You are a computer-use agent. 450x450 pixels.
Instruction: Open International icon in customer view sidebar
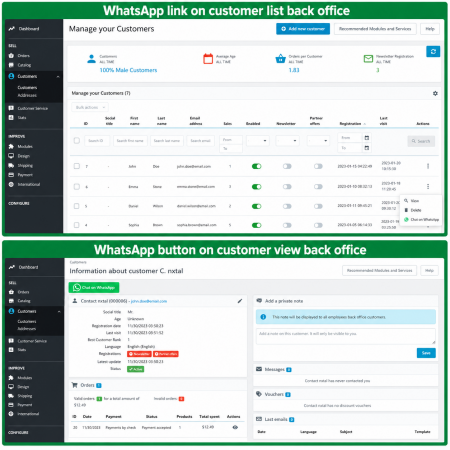(x=11, y=414)
